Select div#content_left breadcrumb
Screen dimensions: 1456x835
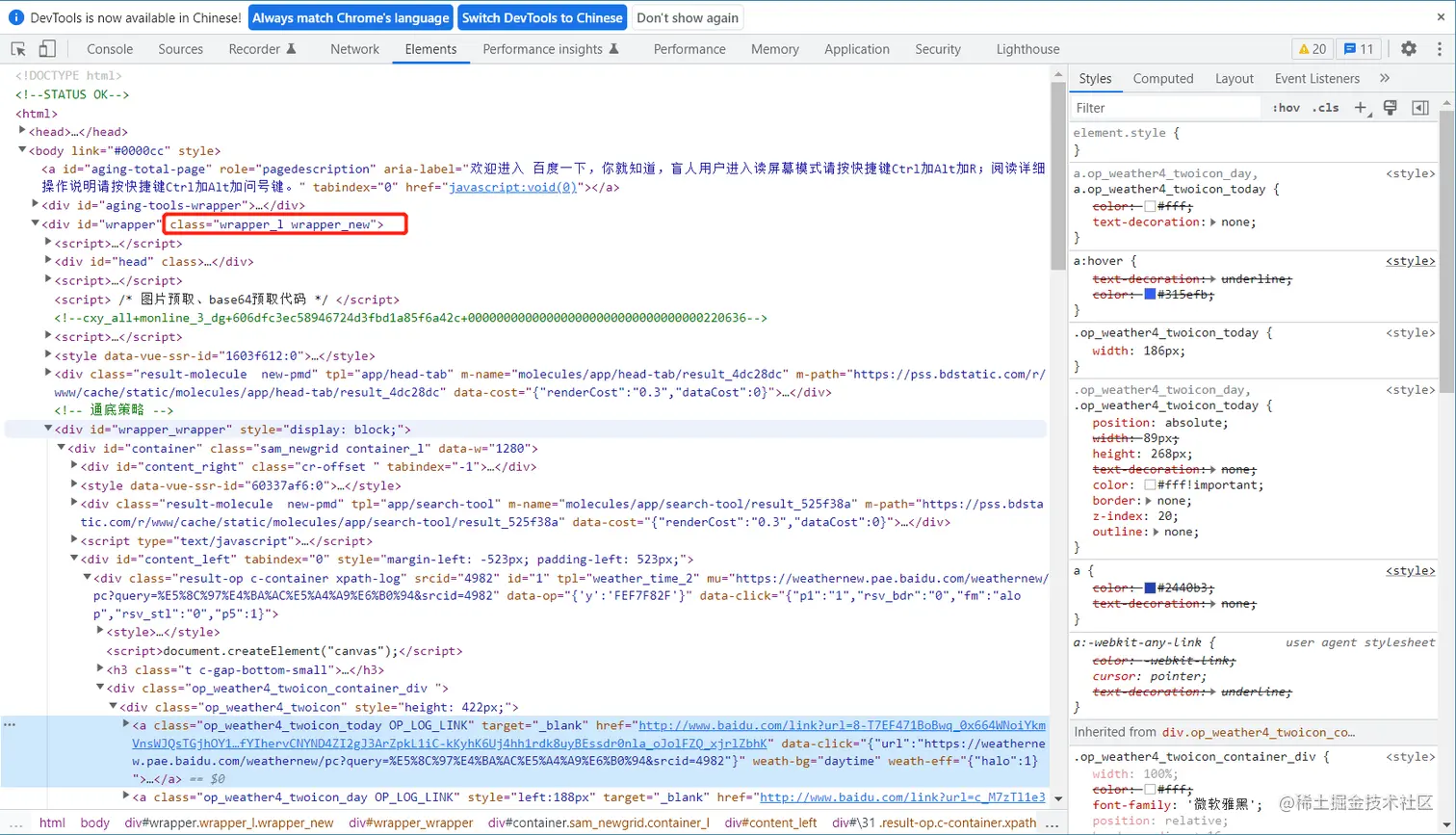[771, 822]
